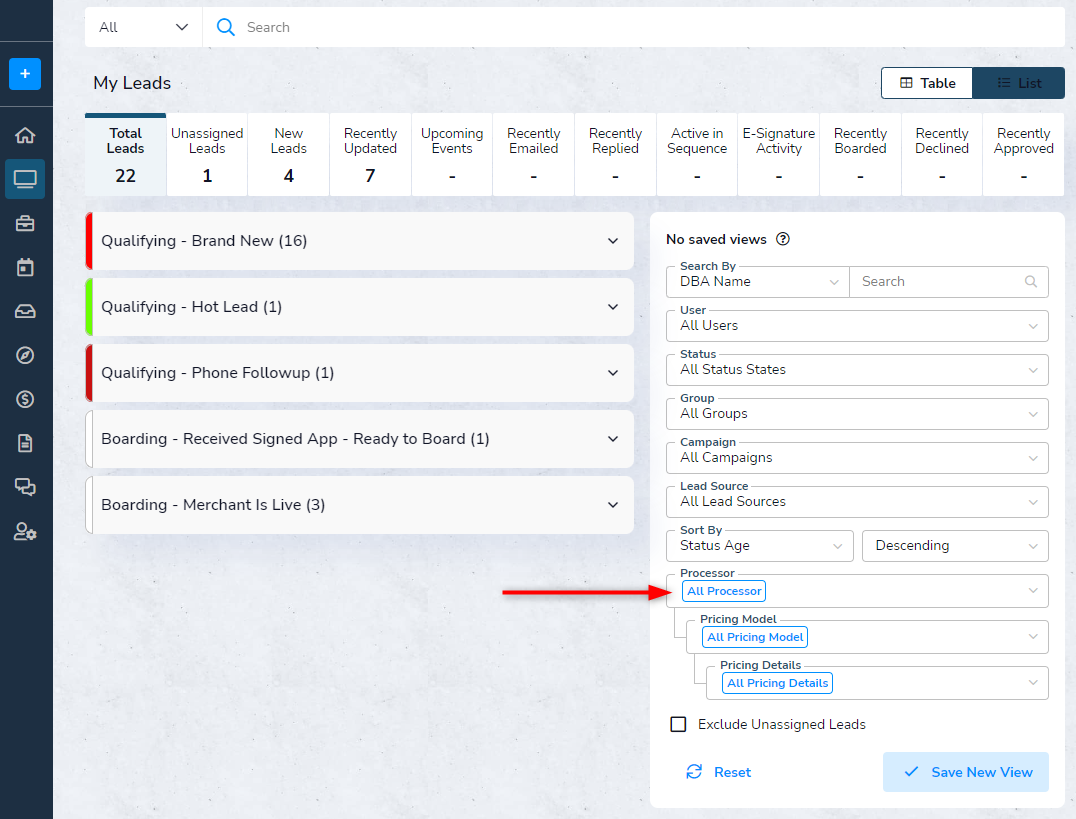Select the E-Signature Activity tab
The height and width of the screenshot is (819, 1076).
point(779,155)
